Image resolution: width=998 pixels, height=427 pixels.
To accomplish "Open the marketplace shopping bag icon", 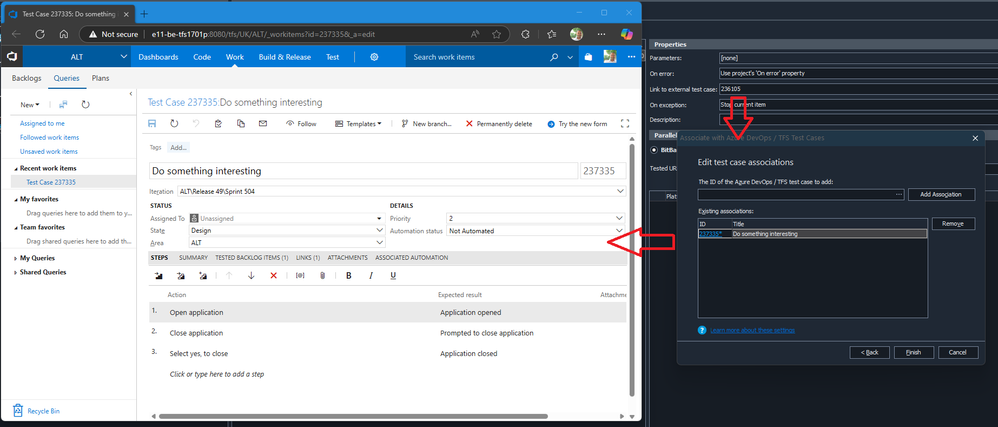I will click(x=589, y=57).
